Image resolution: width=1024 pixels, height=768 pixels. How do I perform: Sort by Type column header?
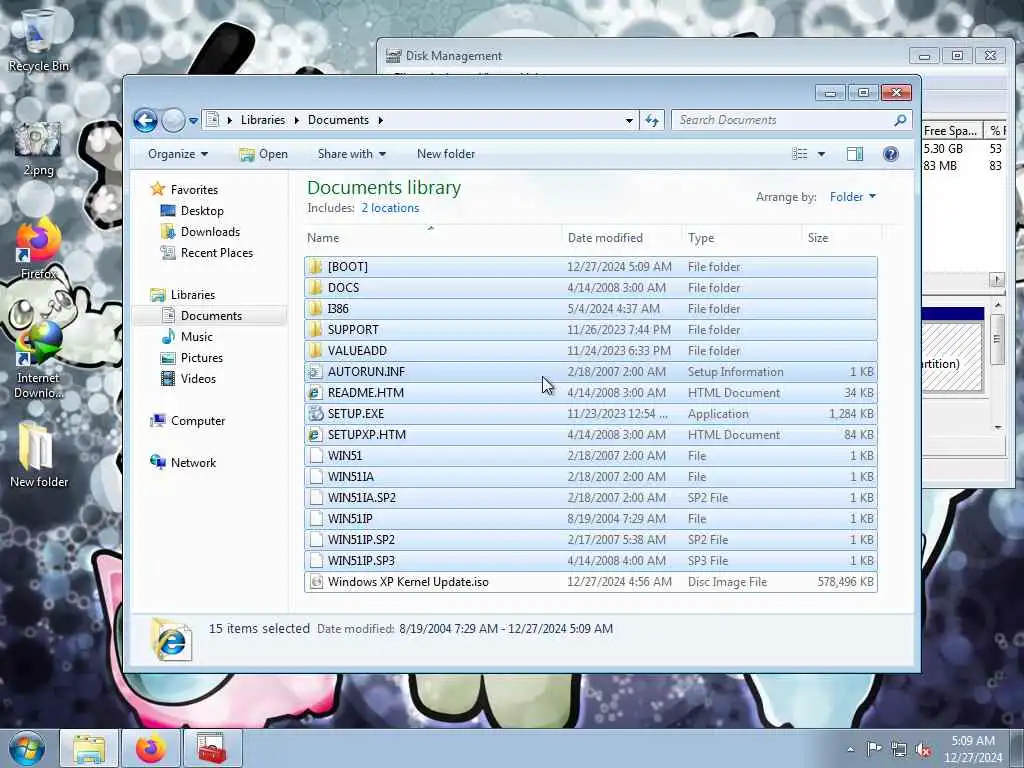pyautogui.click(x=742, y=238)
